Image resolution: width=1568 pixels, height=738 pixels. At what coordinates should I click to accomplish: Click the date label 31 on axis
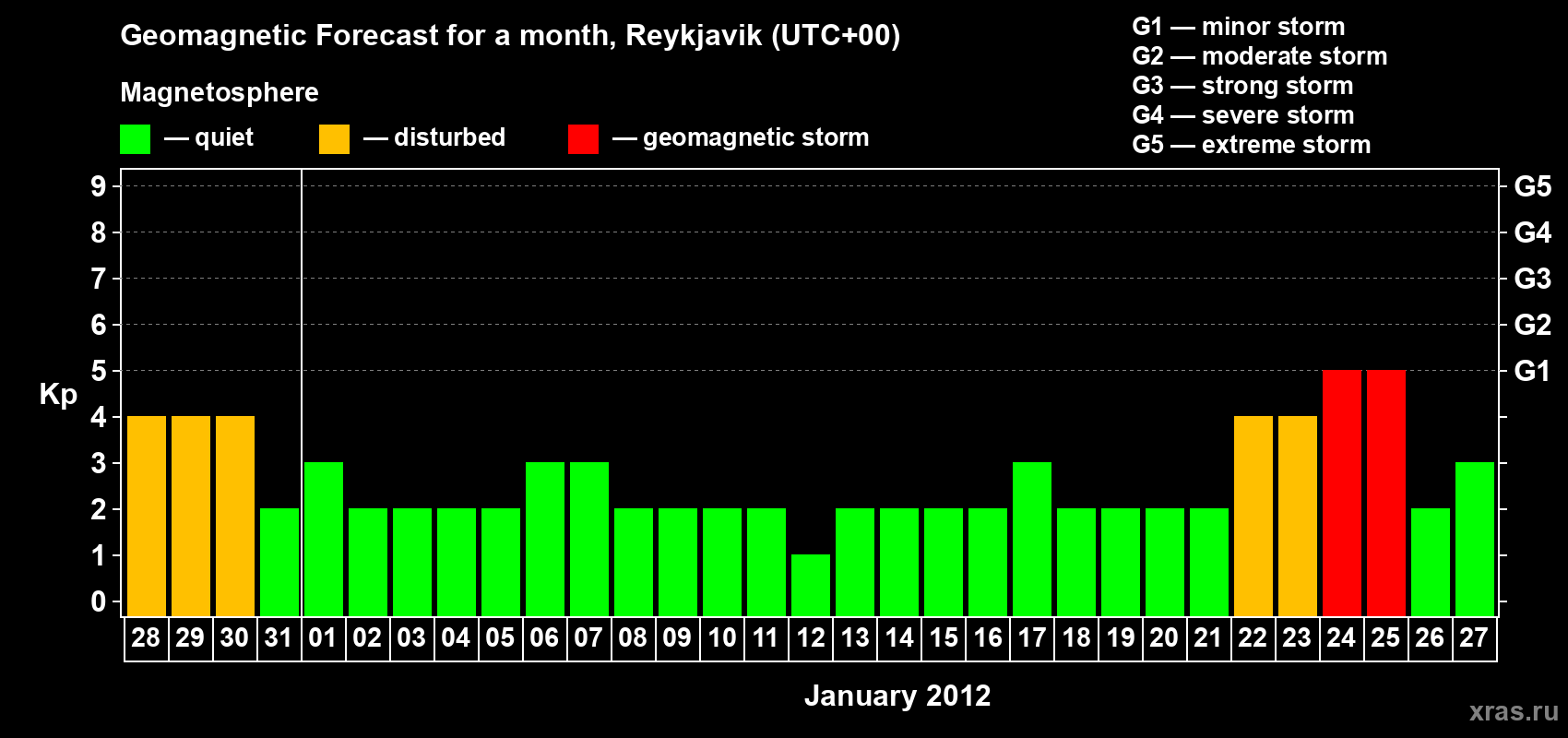pos(279,637)
